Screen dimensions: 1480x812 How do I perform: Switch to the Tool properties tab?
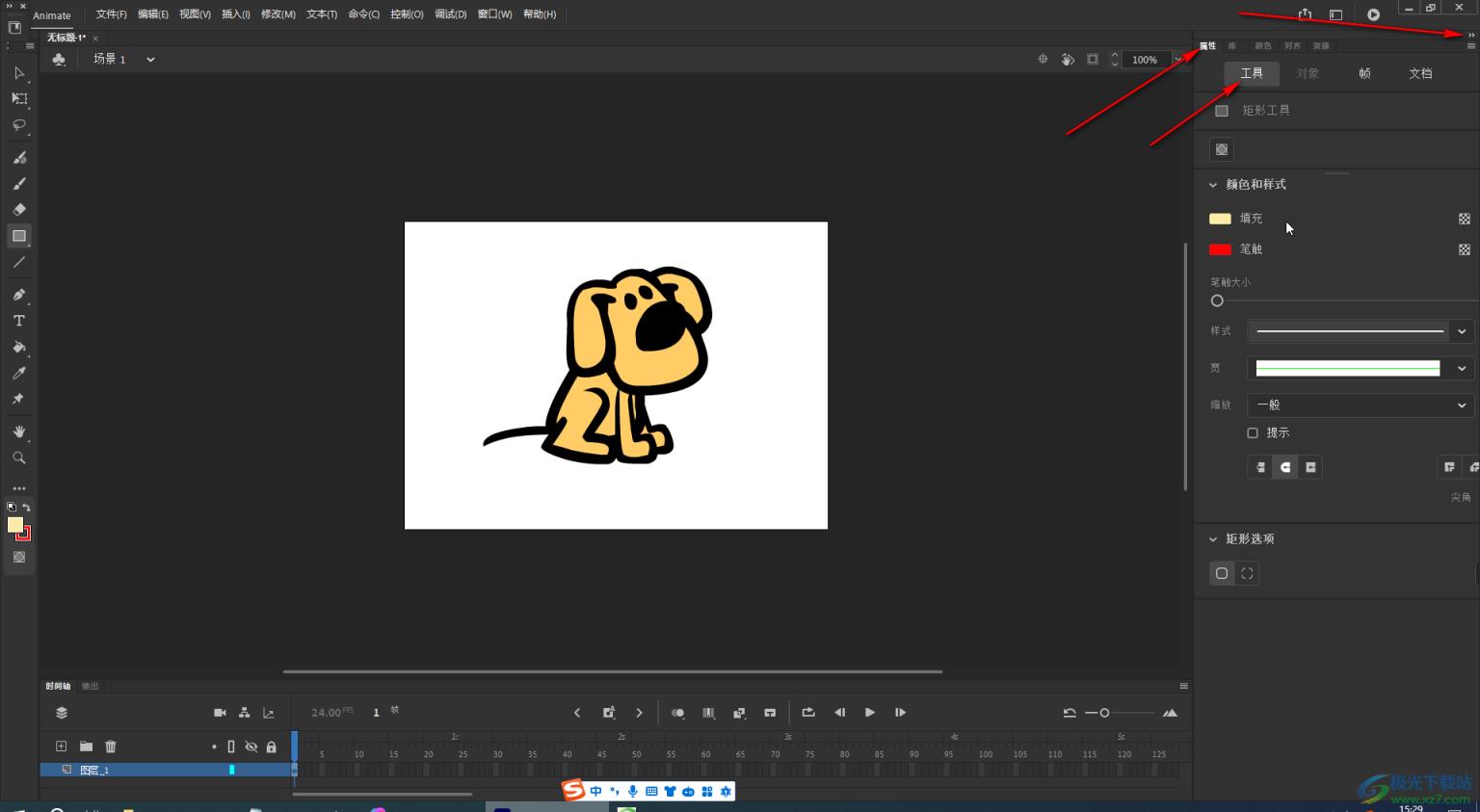pyautogui.click(x=1252, y=73)
